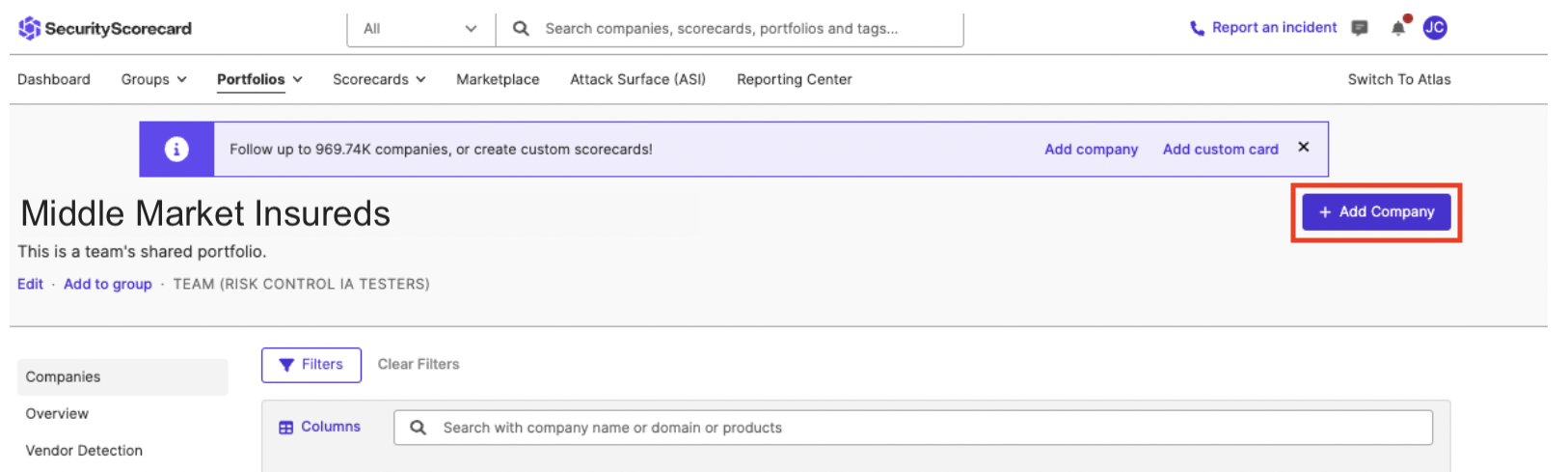The height and width of the screenshot is (472, 1568).
Task: Open the Columns selector
Action: click(319, 427)
